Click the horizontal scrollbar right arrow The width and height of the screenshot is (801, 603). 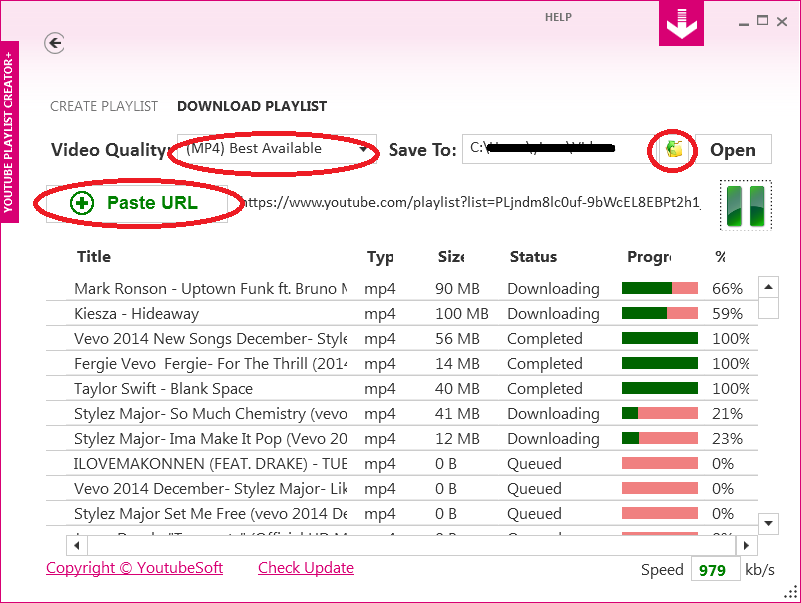746,545
